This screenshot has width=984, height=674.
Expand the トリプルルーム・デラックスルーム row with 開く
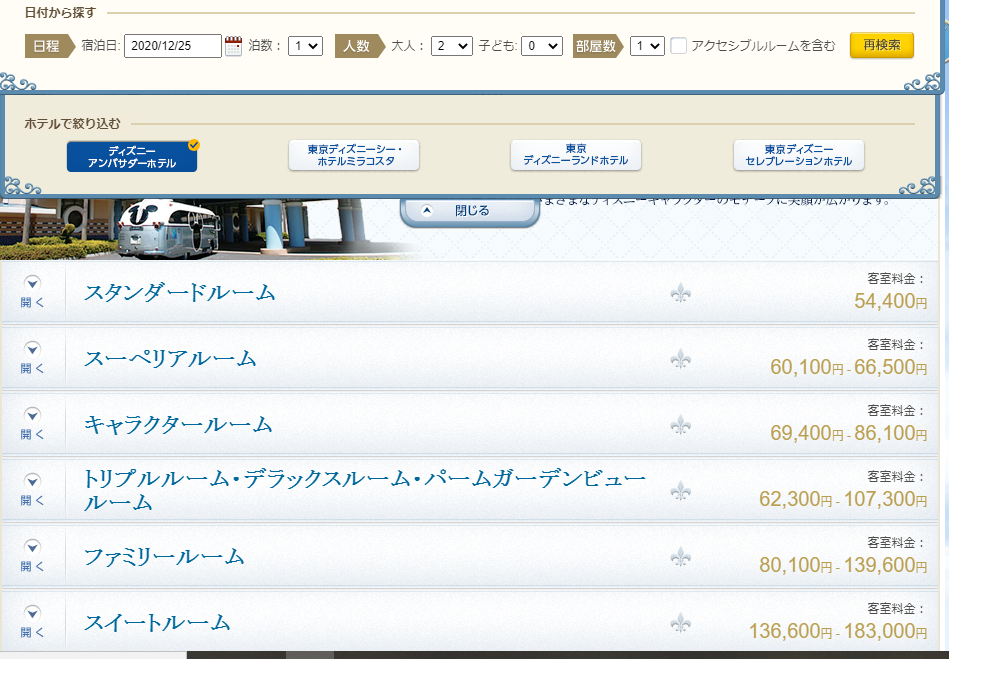[32, 490]
